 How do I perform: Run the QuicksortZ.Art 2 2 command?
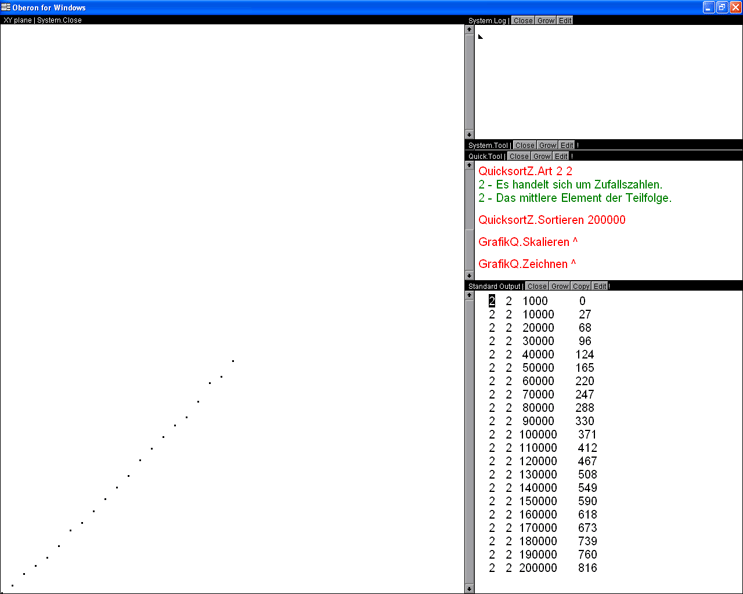coord(525,172)
